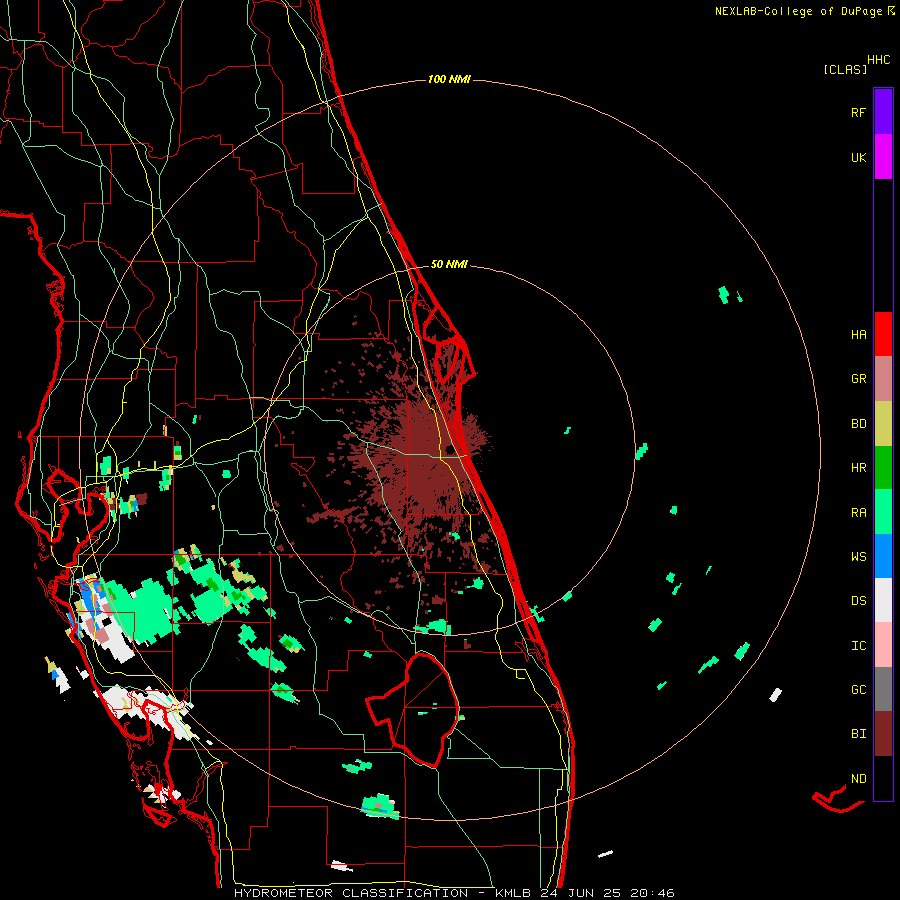Click the 'DS' legend label
Image resolution: width=900 pixels, height=900 pixels.
point(858,601)
